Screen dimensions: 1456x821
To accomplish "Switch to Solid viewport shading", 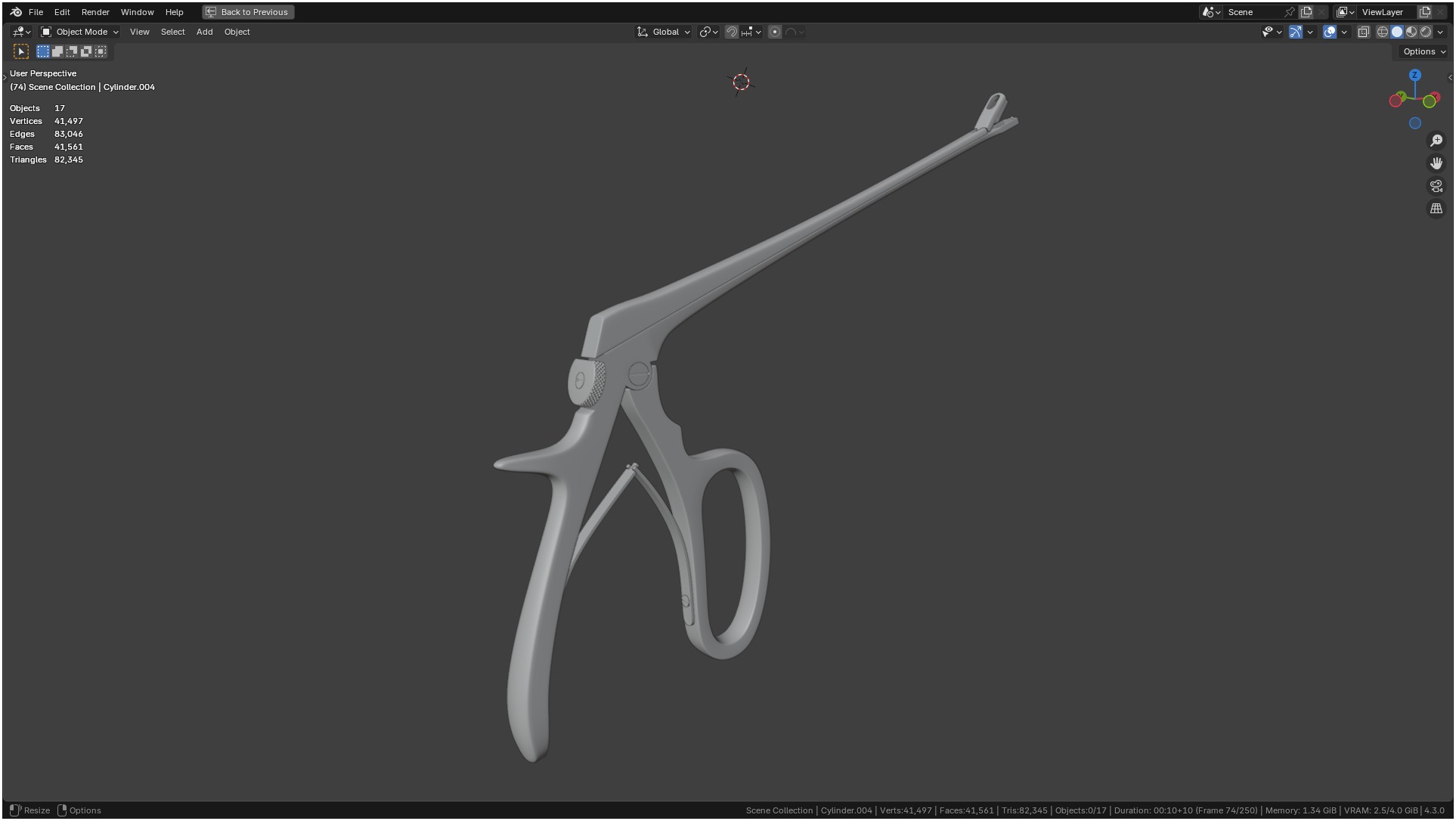I will (x=1397, y=32).
